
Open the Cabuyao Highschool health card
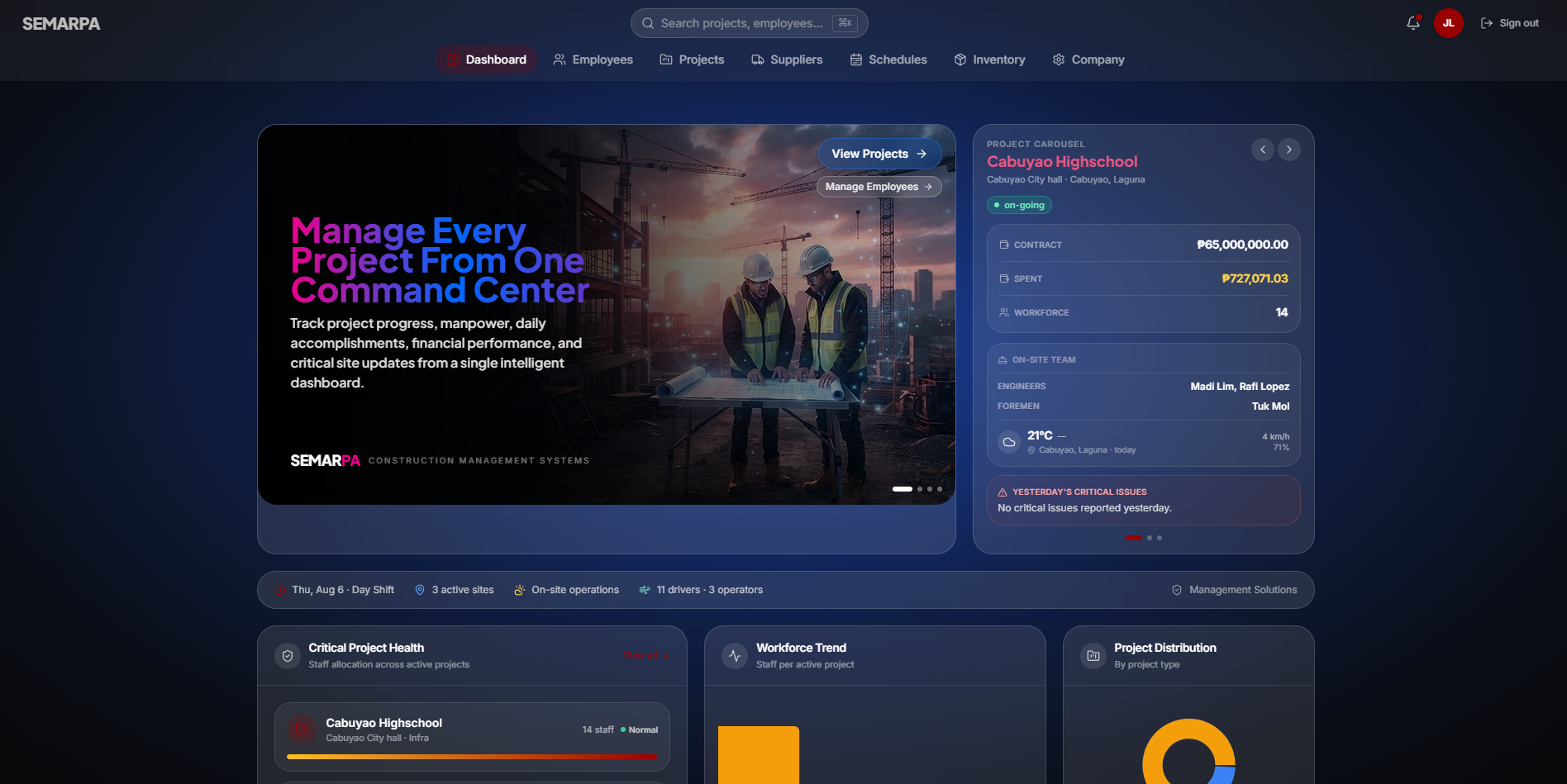click(472, 736)
